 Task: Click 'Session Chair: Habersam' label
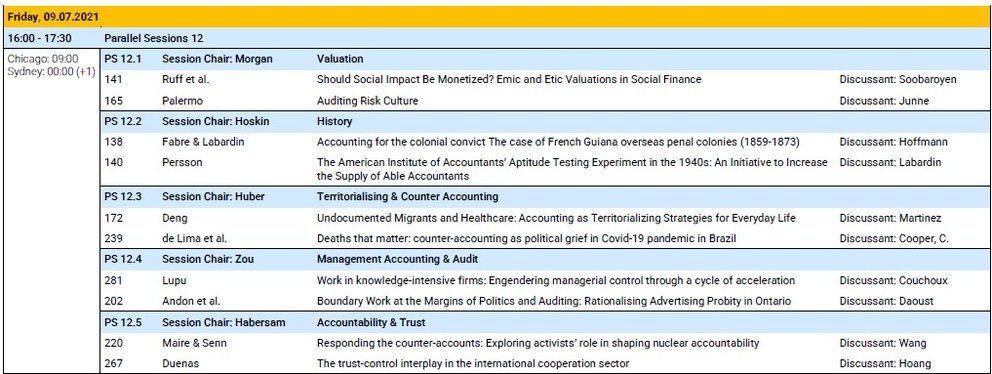(223, 323)
